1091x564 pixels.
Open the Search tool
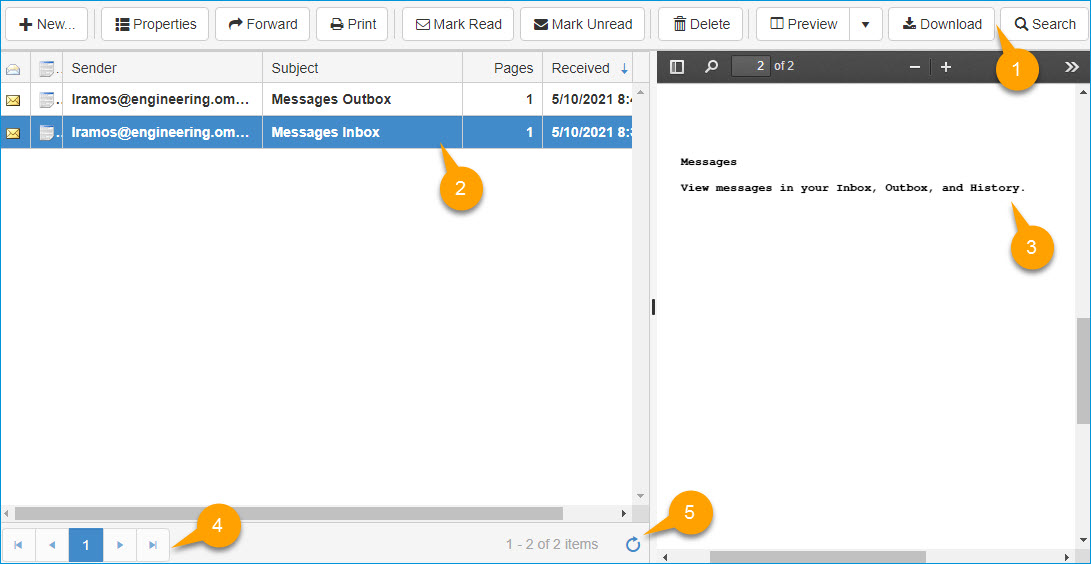[x=1044, y=24]
